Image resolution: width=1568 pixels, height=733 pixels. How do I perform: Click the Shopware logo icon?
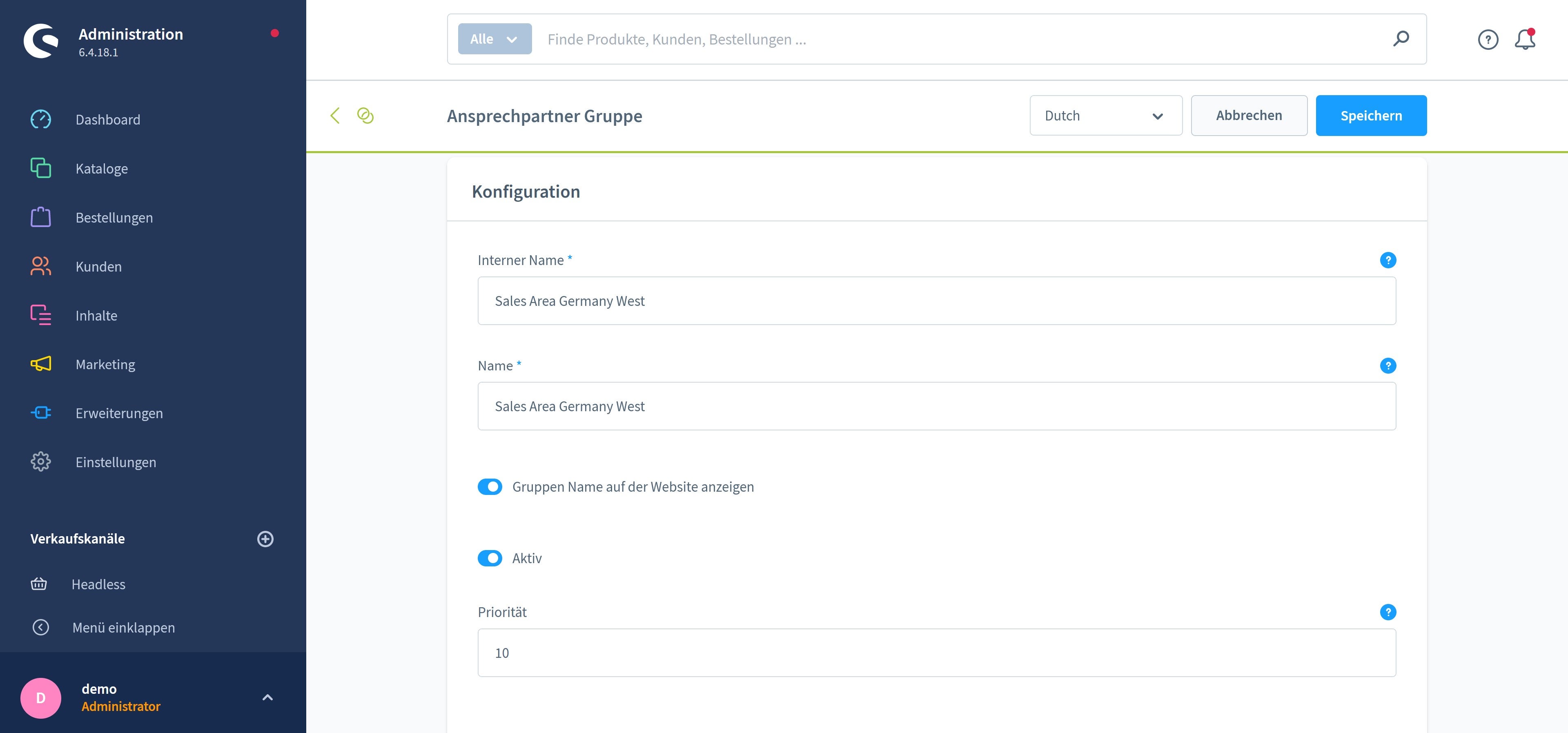(x=41, y=41)
